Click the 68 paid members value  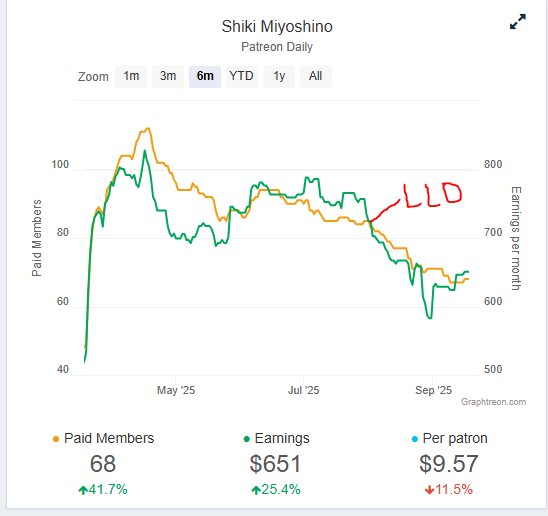pos(103,464)
